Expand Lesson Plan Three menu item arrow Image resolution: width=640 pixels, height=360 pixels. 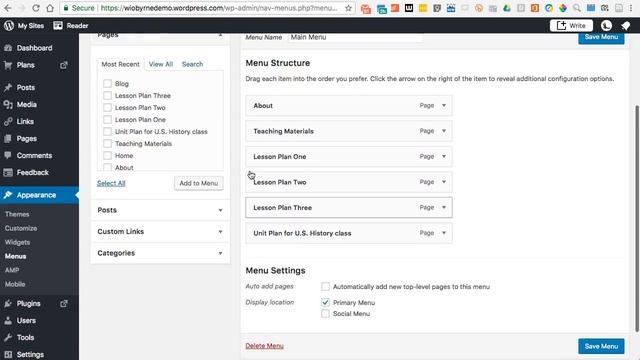444,207
